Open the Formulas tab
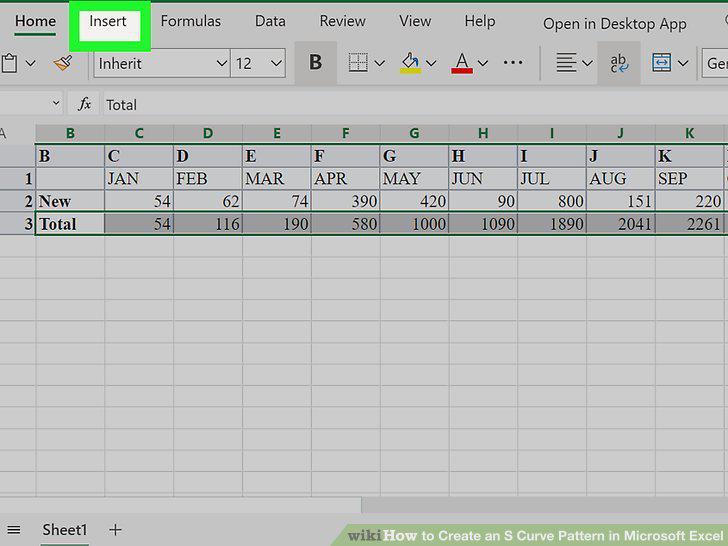The height and width of the screenshot is (546, 728). pos(191,21)
